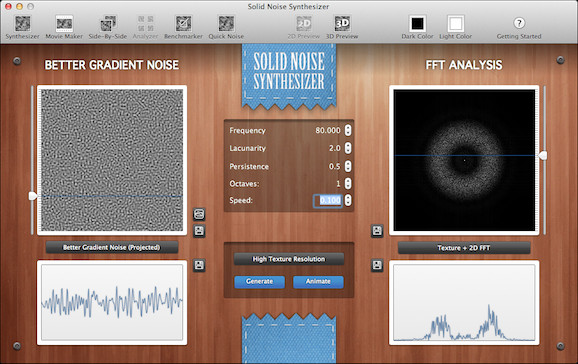
Task: Click the noise texture preview image
Action: [x=112, y=160]
